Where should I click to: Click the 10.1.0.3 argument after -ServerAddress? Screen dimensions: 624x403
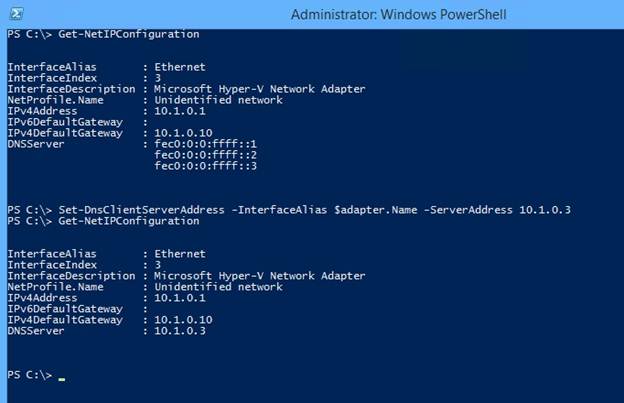click(545, 210)
